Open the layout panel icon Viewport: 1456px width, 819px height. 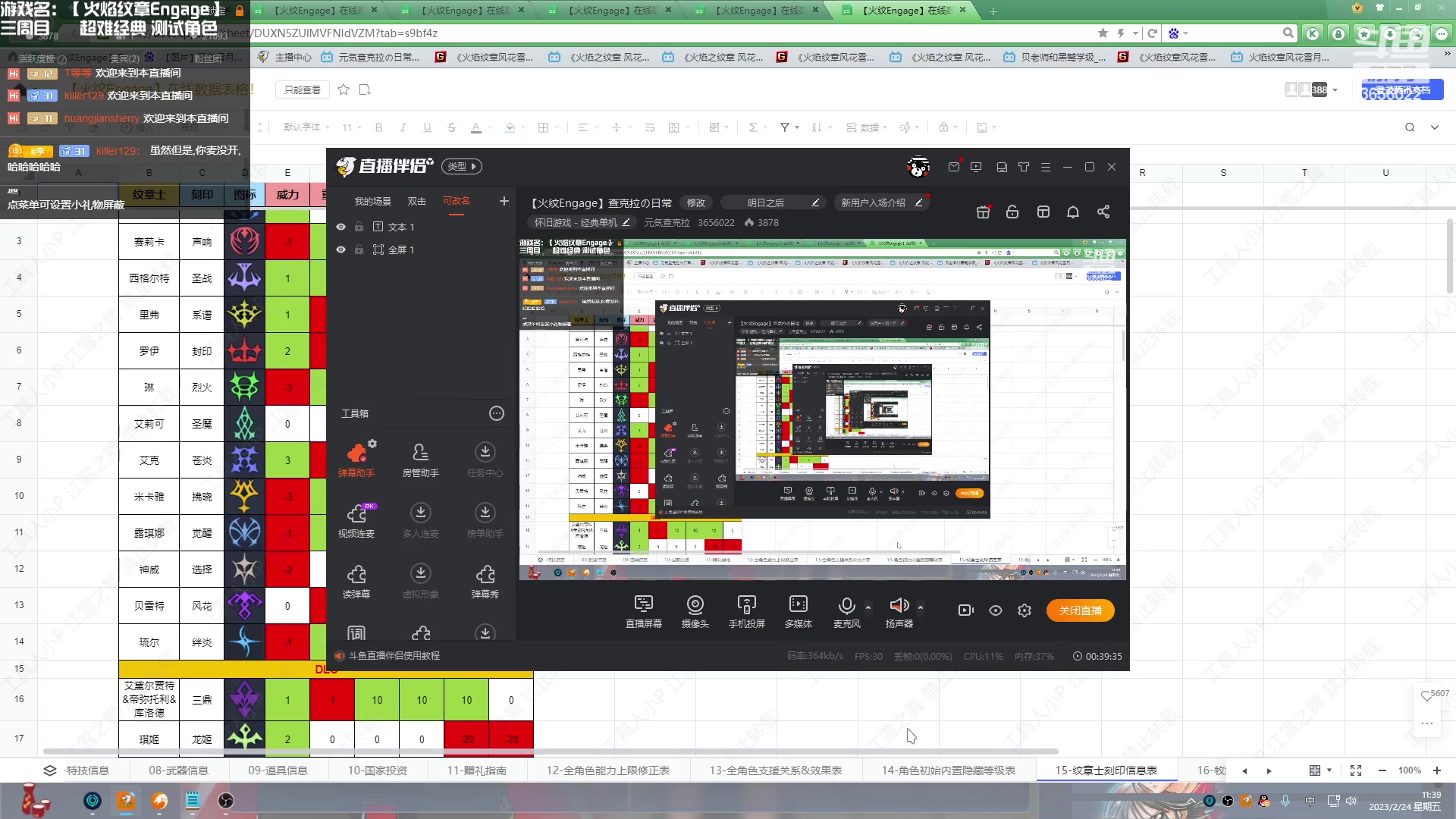[x=1043, y=212]
